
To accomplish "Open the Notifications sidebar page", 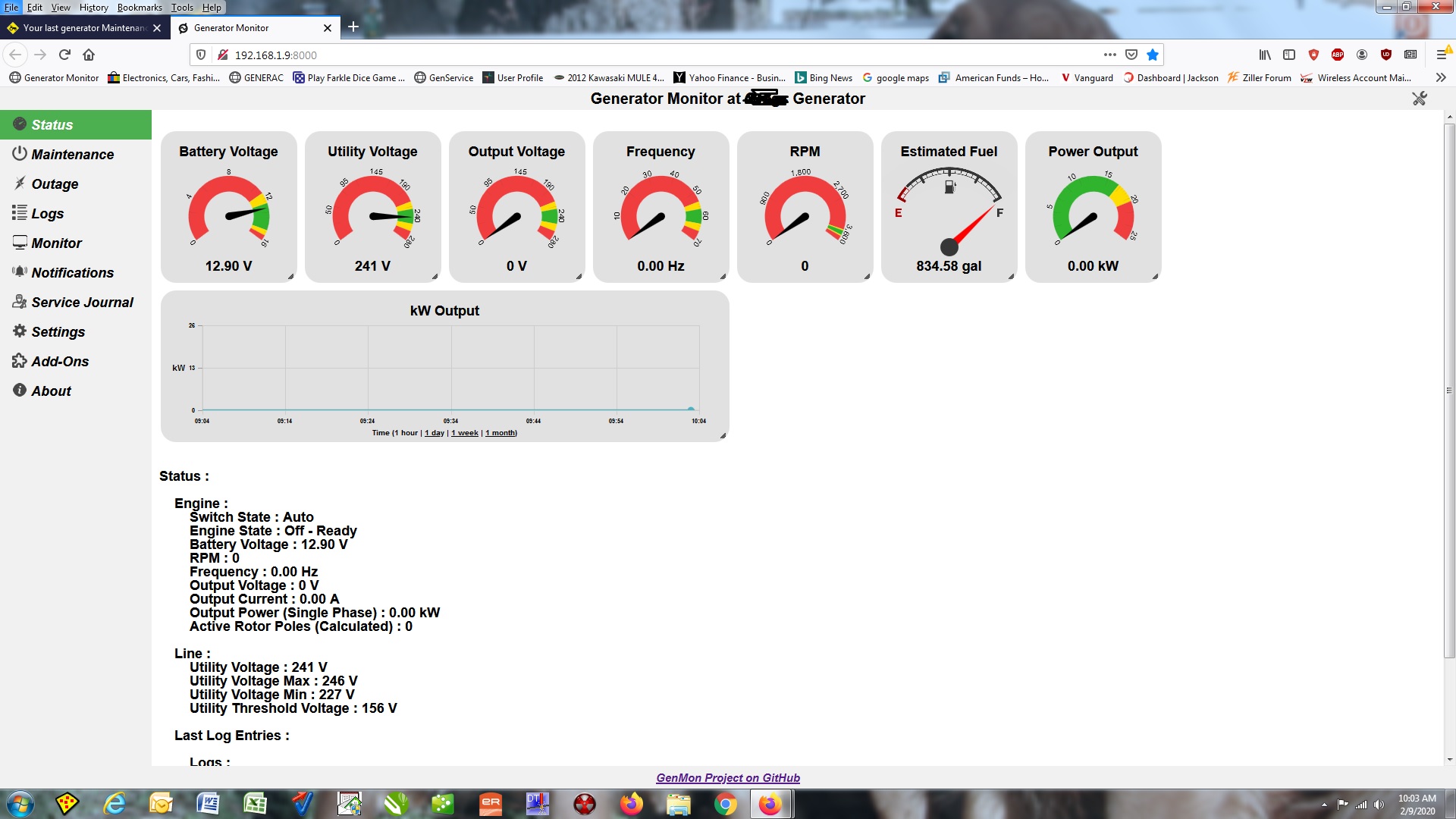I will click(72, 272).
